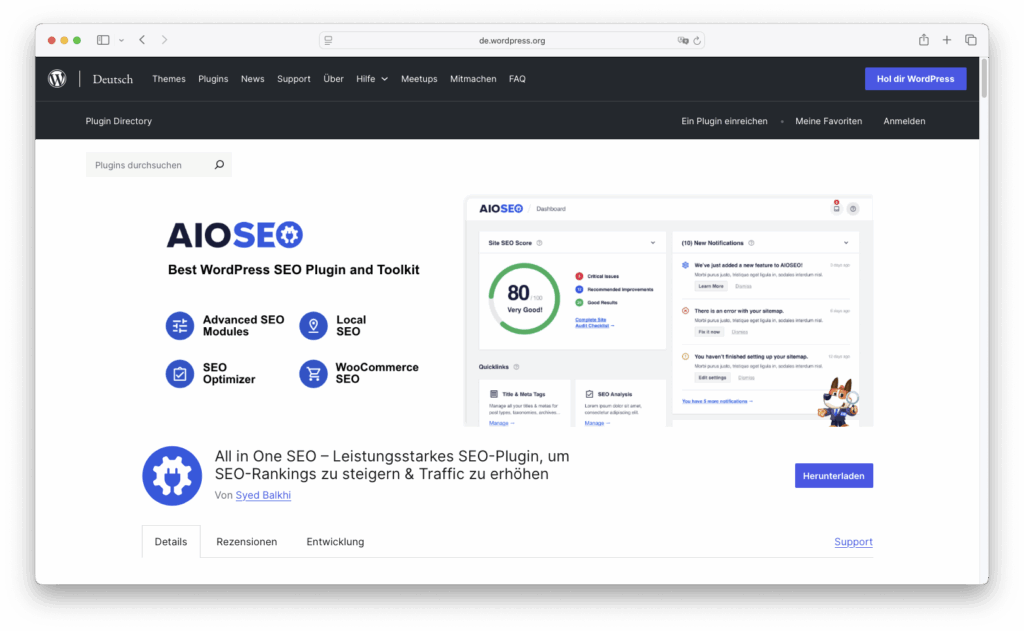Open the Plugins menu item

[x=213, y=78]
